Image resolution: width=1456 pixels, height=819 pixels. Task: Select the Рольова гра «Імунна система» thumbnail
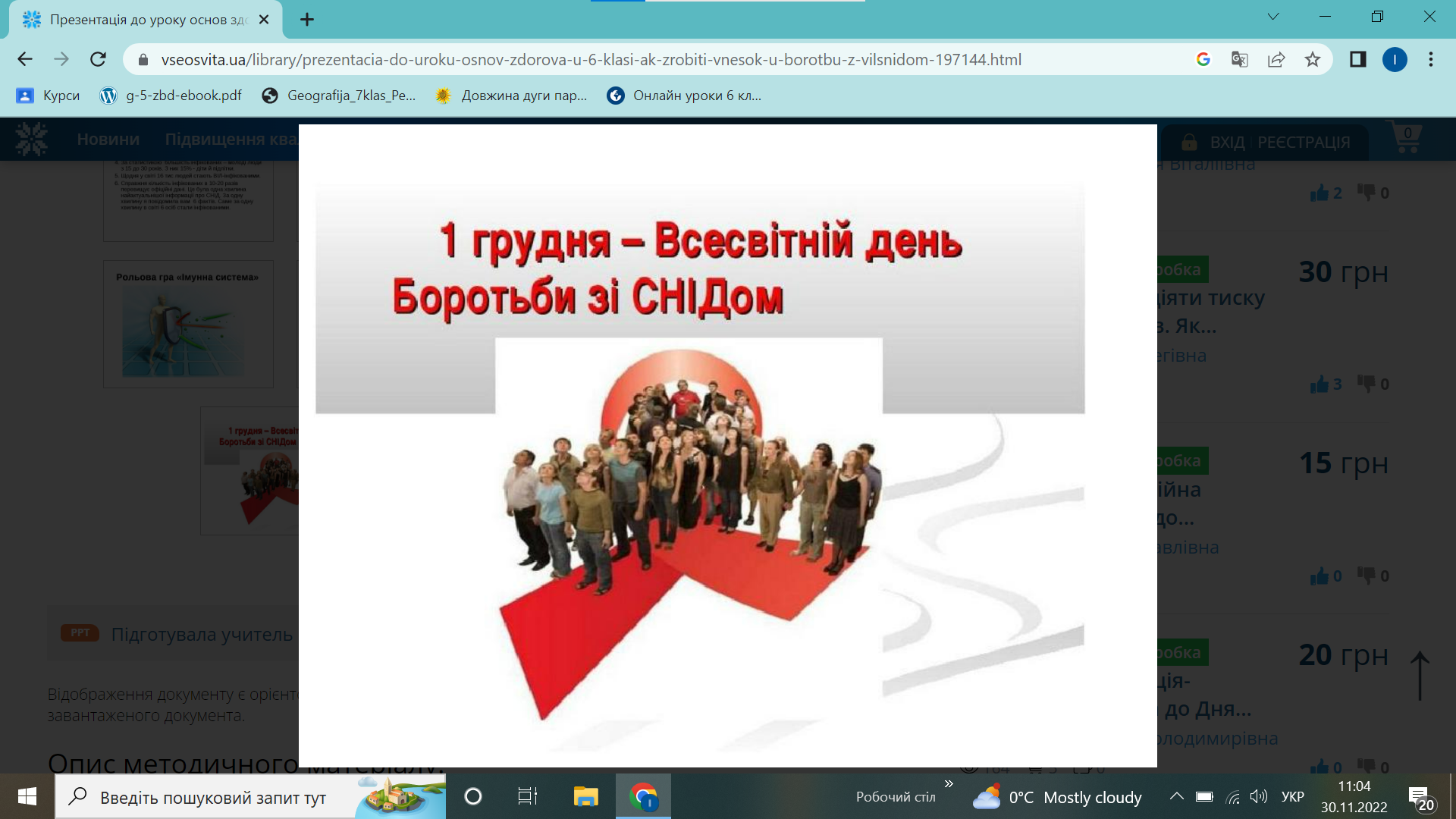tap(188, 325)
